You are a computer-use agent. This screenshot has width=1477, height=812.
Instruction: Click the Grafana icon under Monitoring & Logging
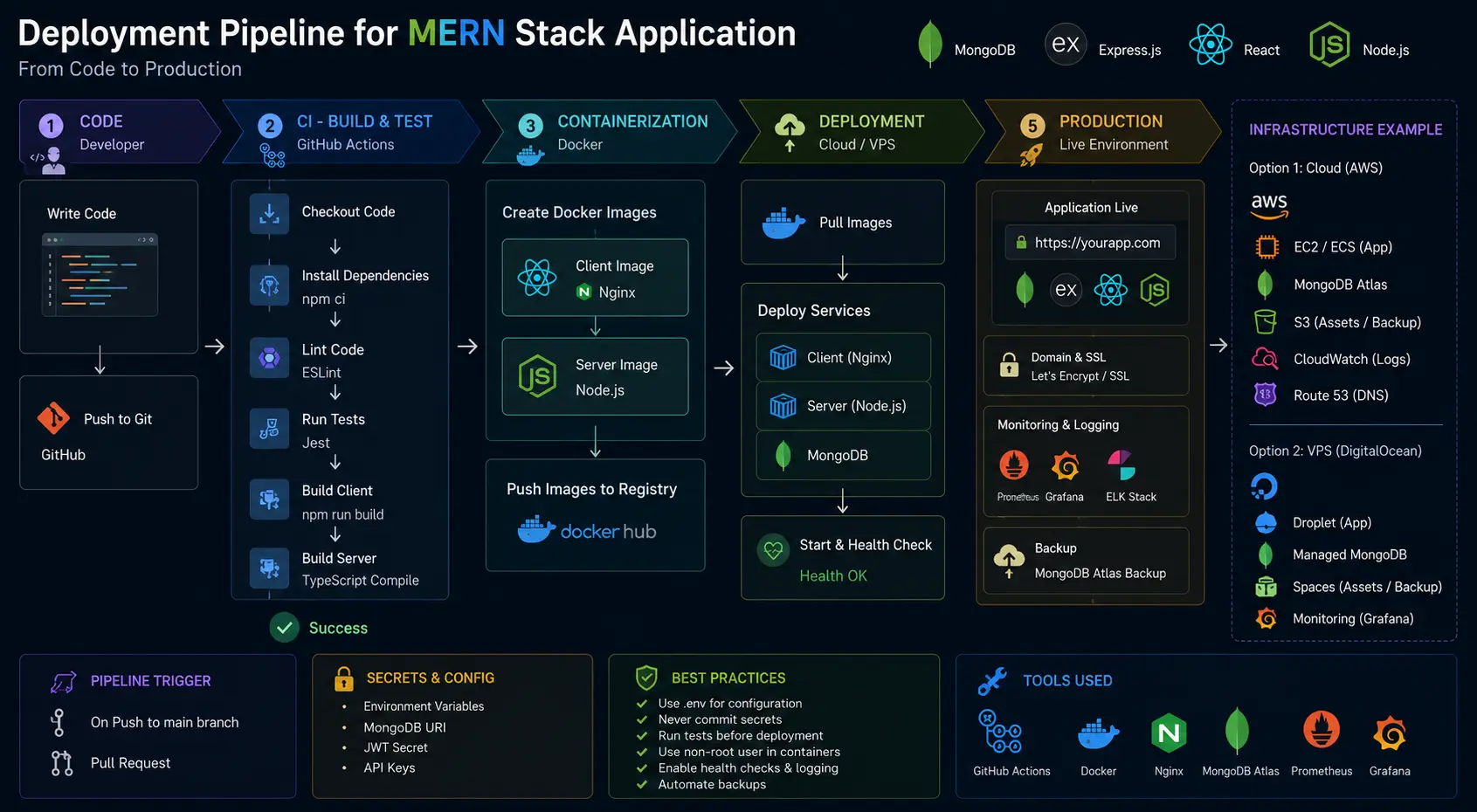coord(1065,466)
